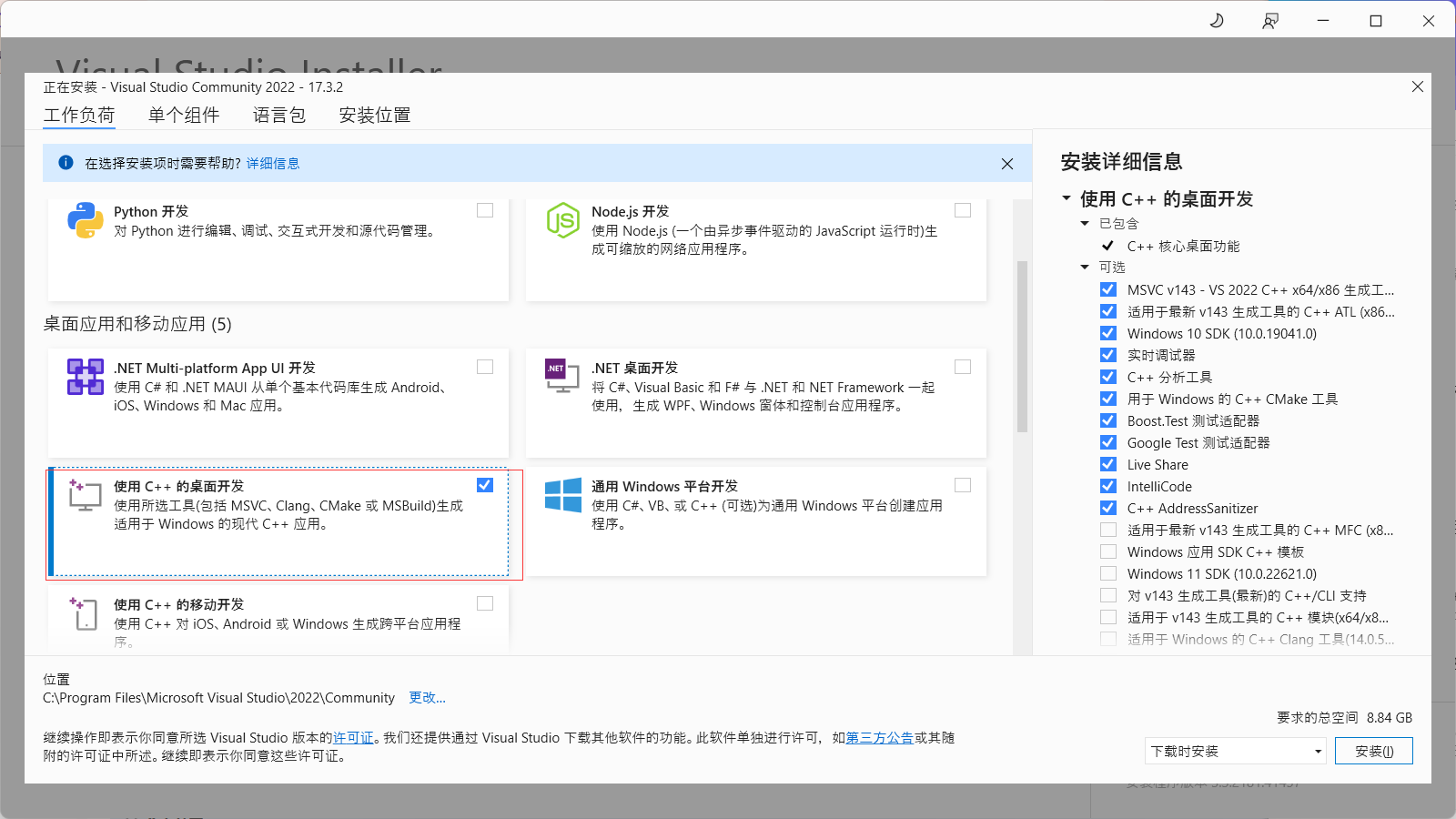Uncheck the Live Share option
The image size is (1456, 819).
(1108, 464)
